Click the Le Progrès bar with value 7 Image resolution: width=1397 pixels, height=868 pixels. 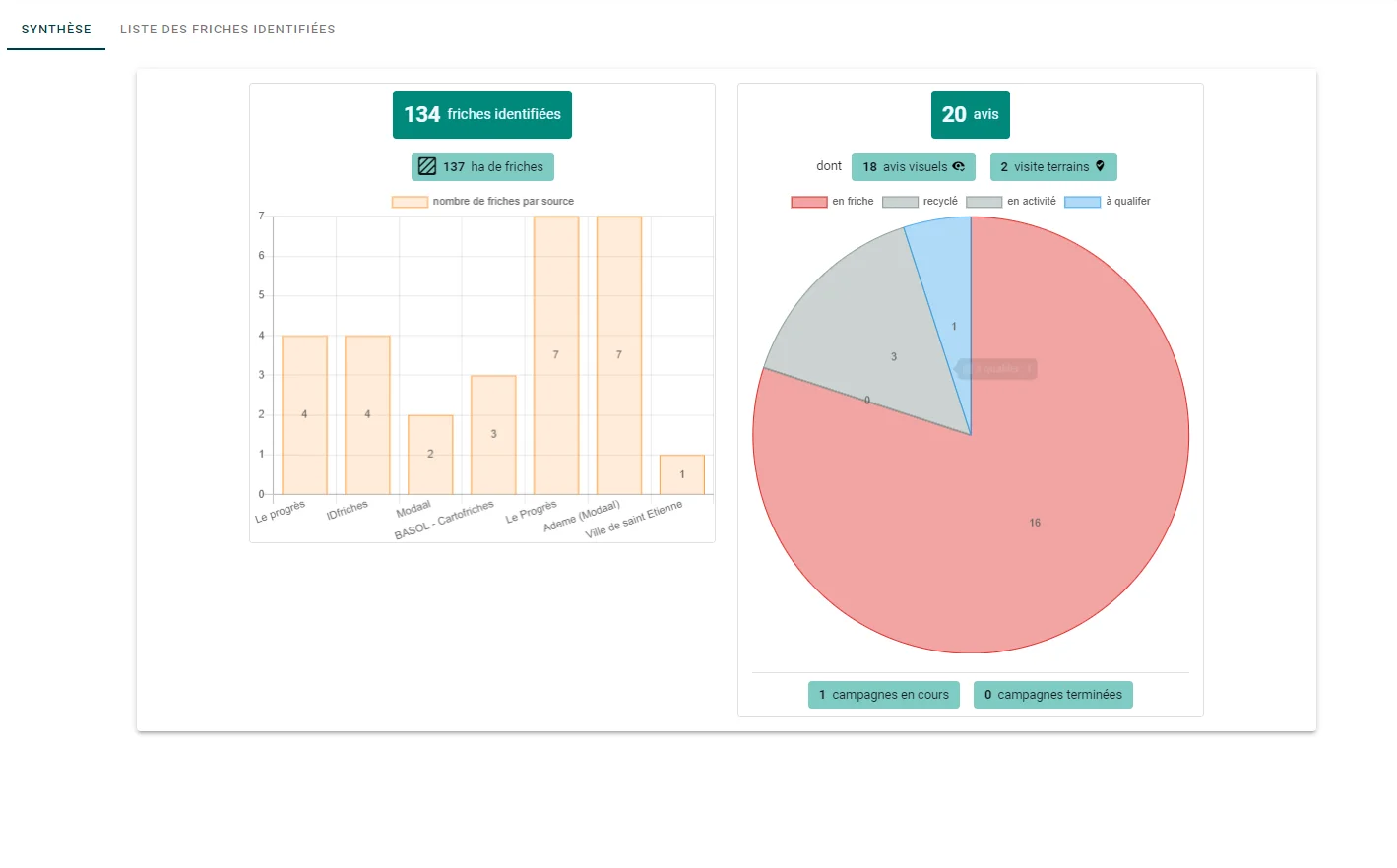[556, 355]
